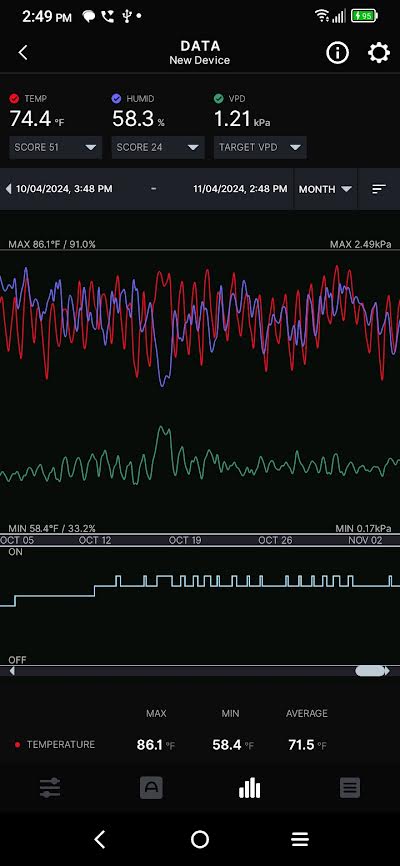Open the settings gear icon
The image size is (400, 866).
[x=378, y=53]
